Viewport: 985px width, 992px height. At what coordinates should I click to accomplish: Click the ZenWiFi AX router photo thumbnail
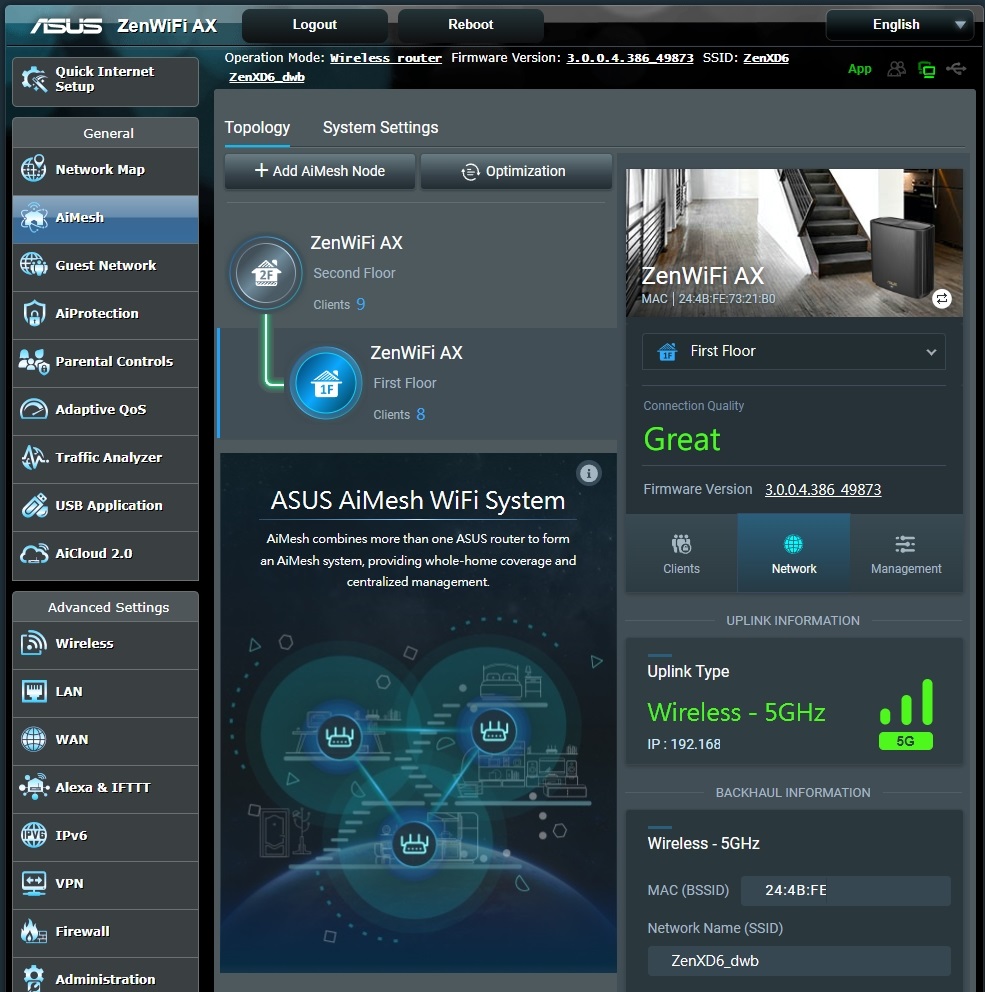pyautogui.click(x=794, y=242)
